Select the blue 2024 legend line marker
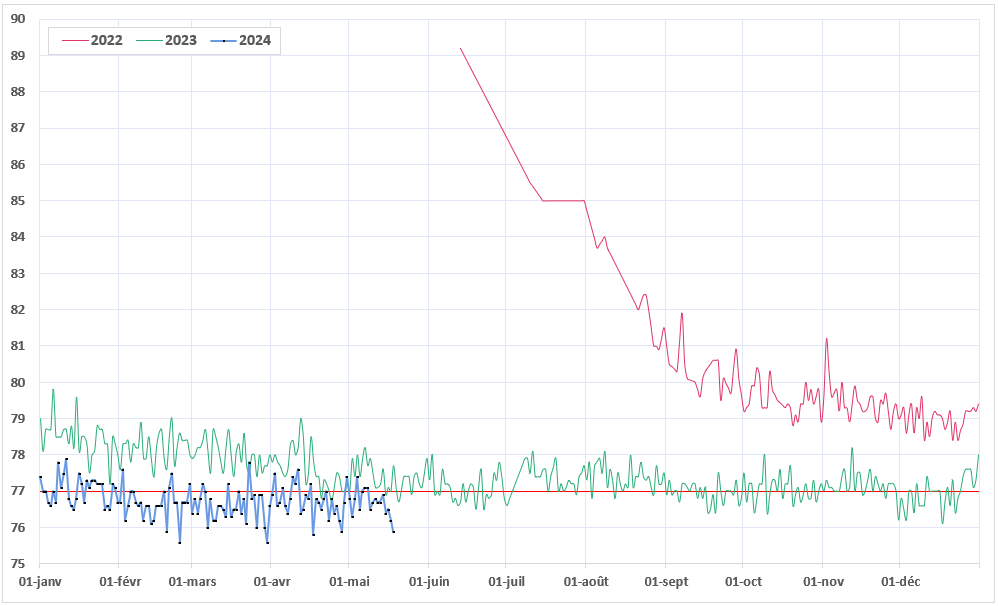 point(222,40)
